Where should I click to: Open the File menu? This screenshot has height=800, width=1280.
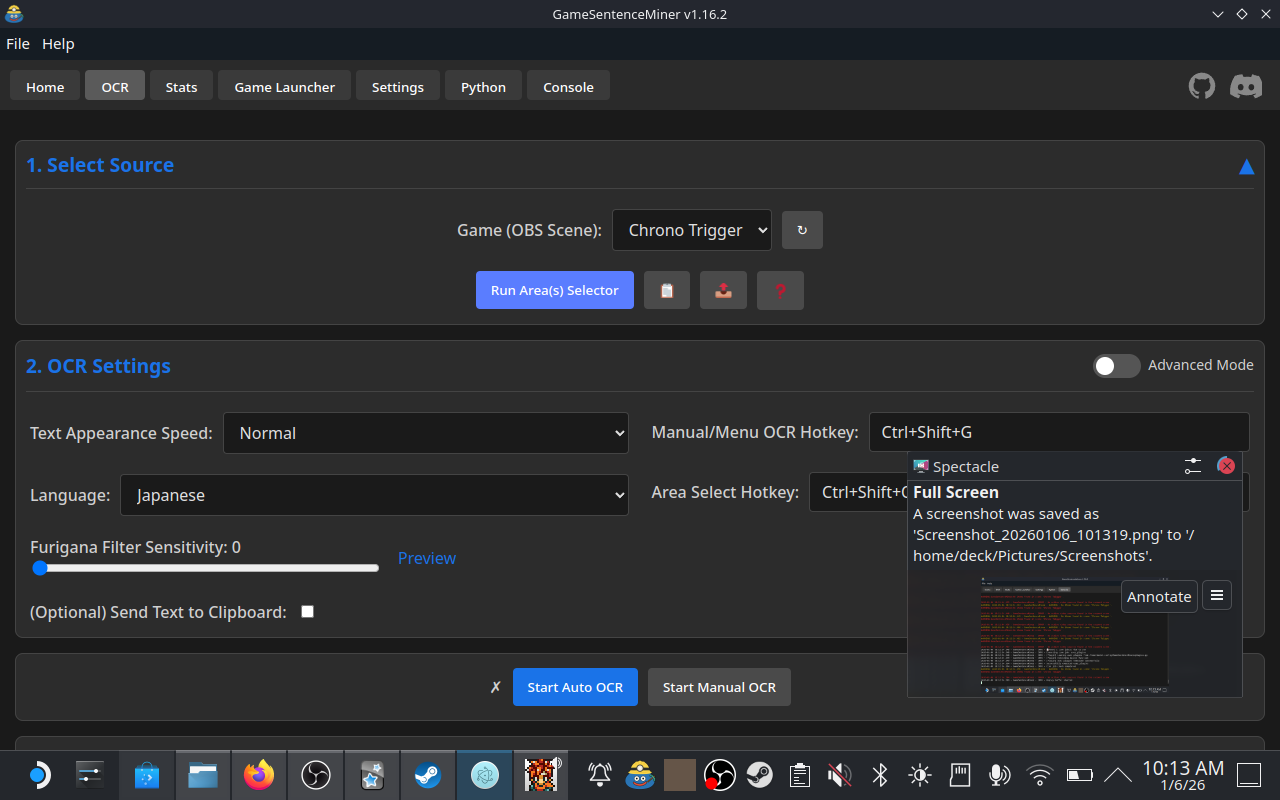(18, 43)
